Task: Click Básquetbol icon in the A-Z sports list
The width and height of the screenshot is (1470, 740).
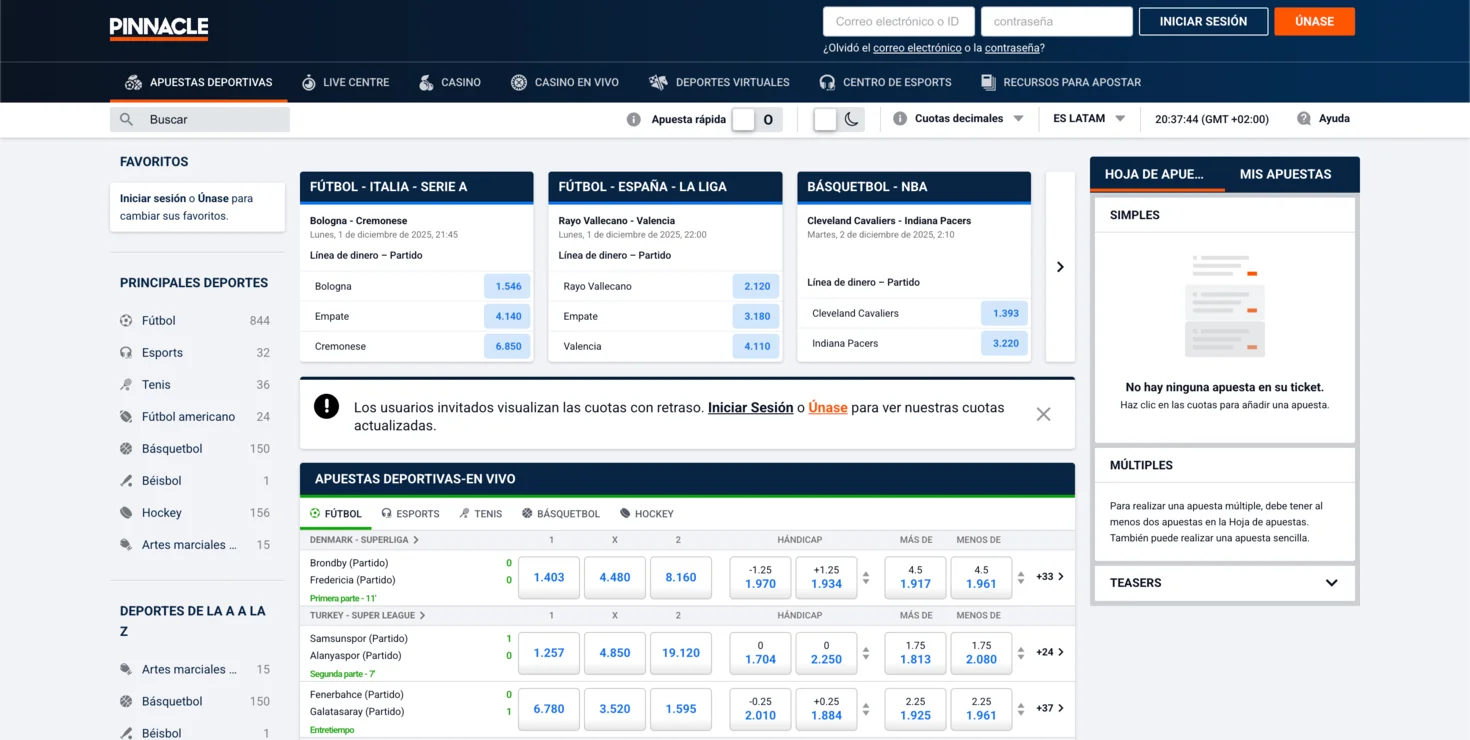Action: click(126, 702)
